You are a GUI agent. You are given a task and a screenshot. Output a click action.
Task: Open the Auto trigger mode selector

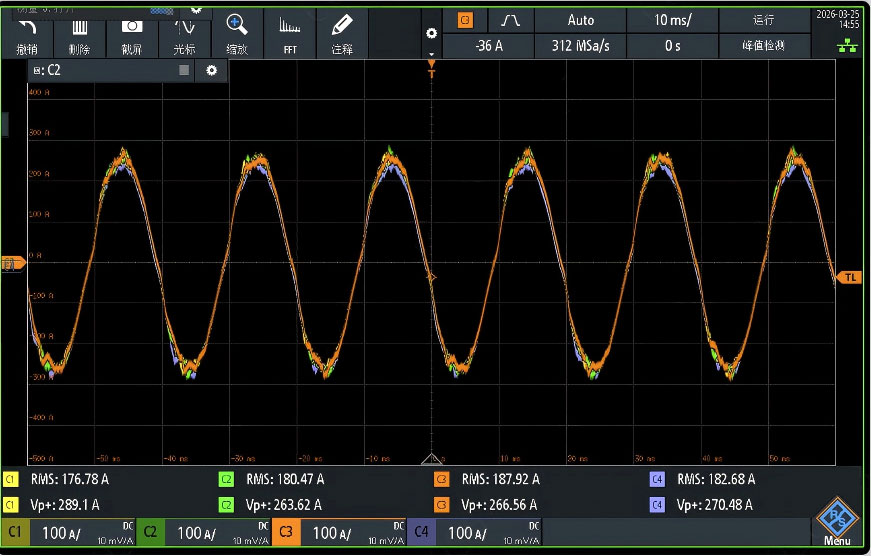(x=580, y=21)
